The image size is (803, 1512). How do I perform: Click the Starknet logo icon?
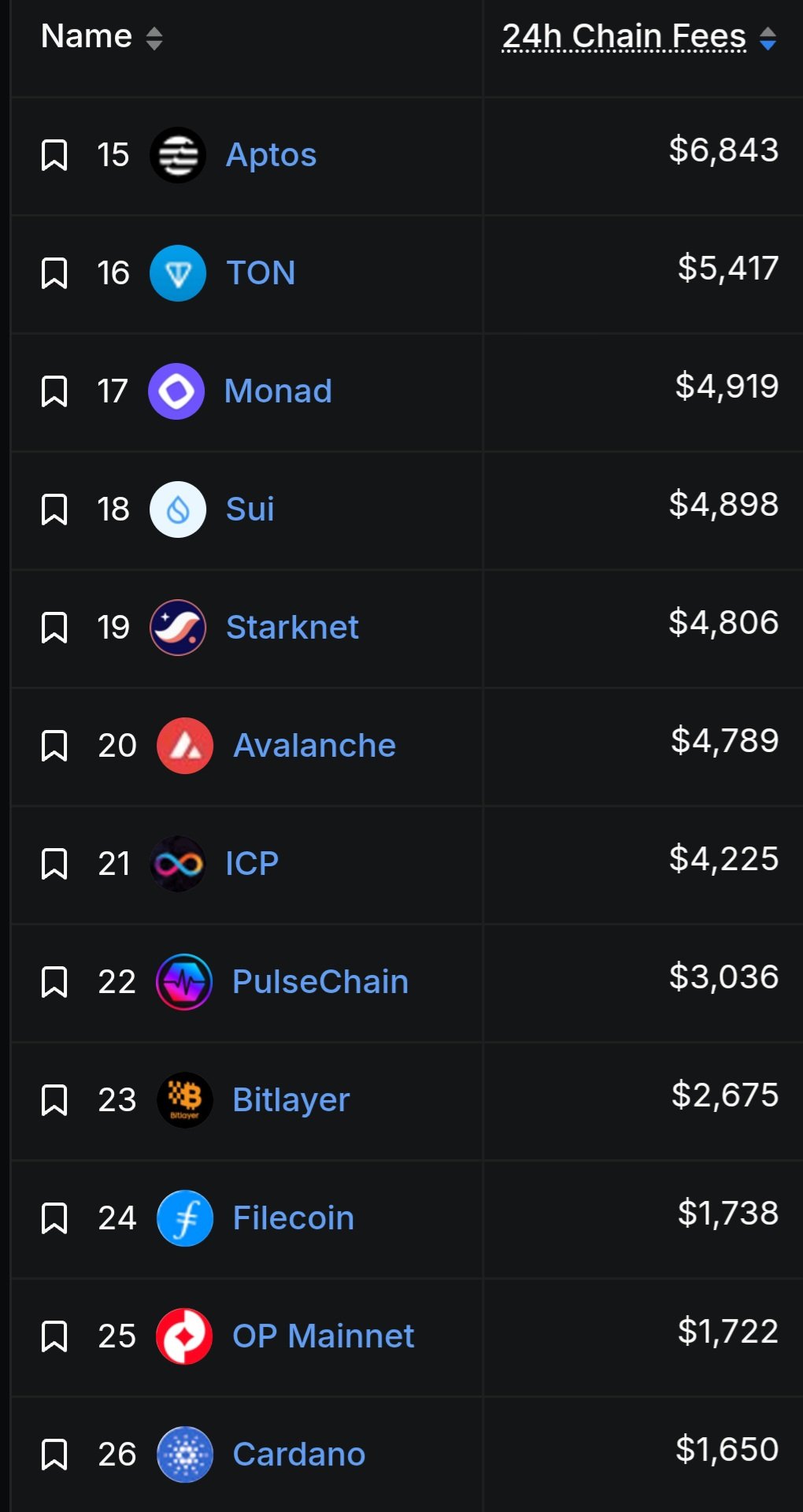178,628
